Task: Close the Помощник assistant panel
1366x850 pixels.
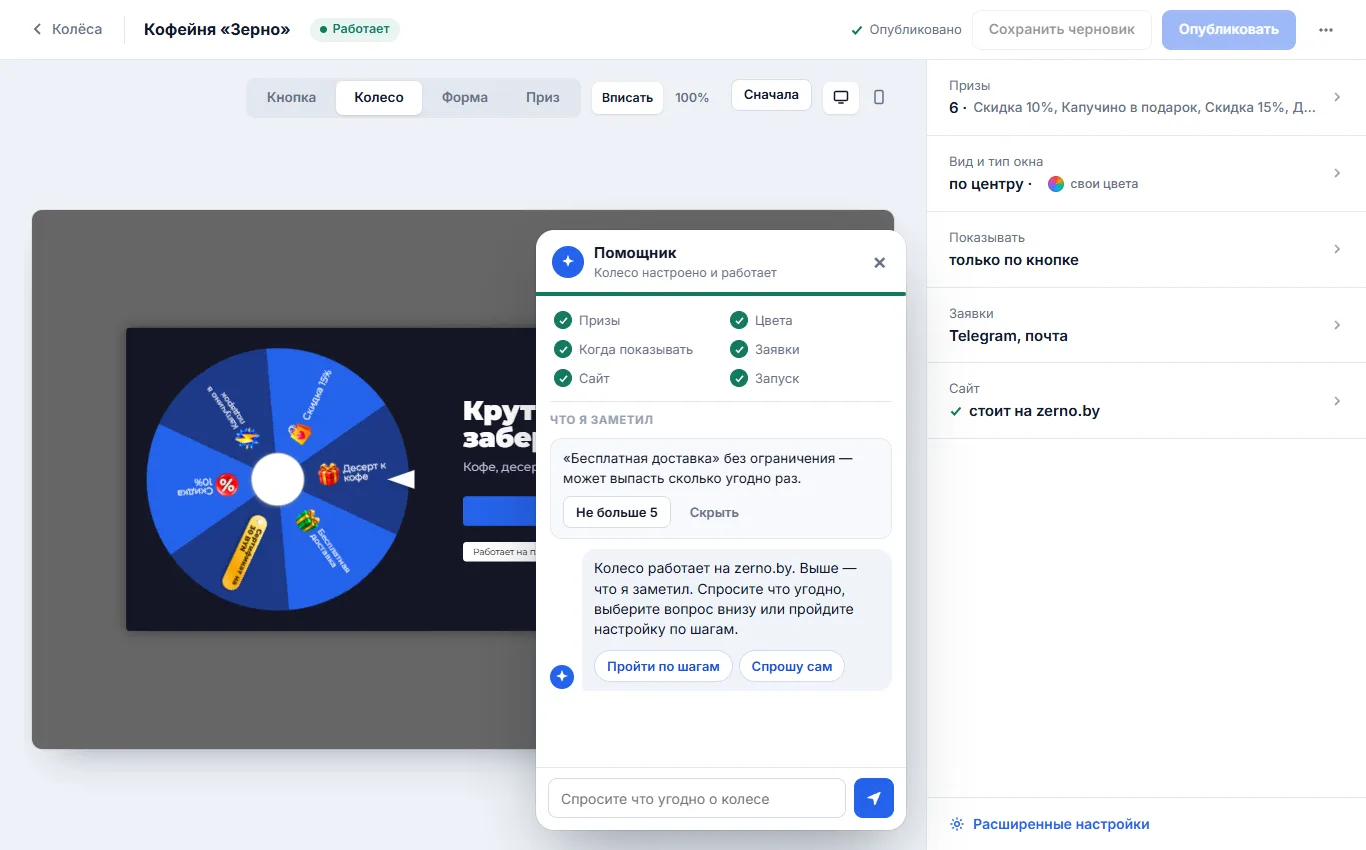Action: point(880,262)
